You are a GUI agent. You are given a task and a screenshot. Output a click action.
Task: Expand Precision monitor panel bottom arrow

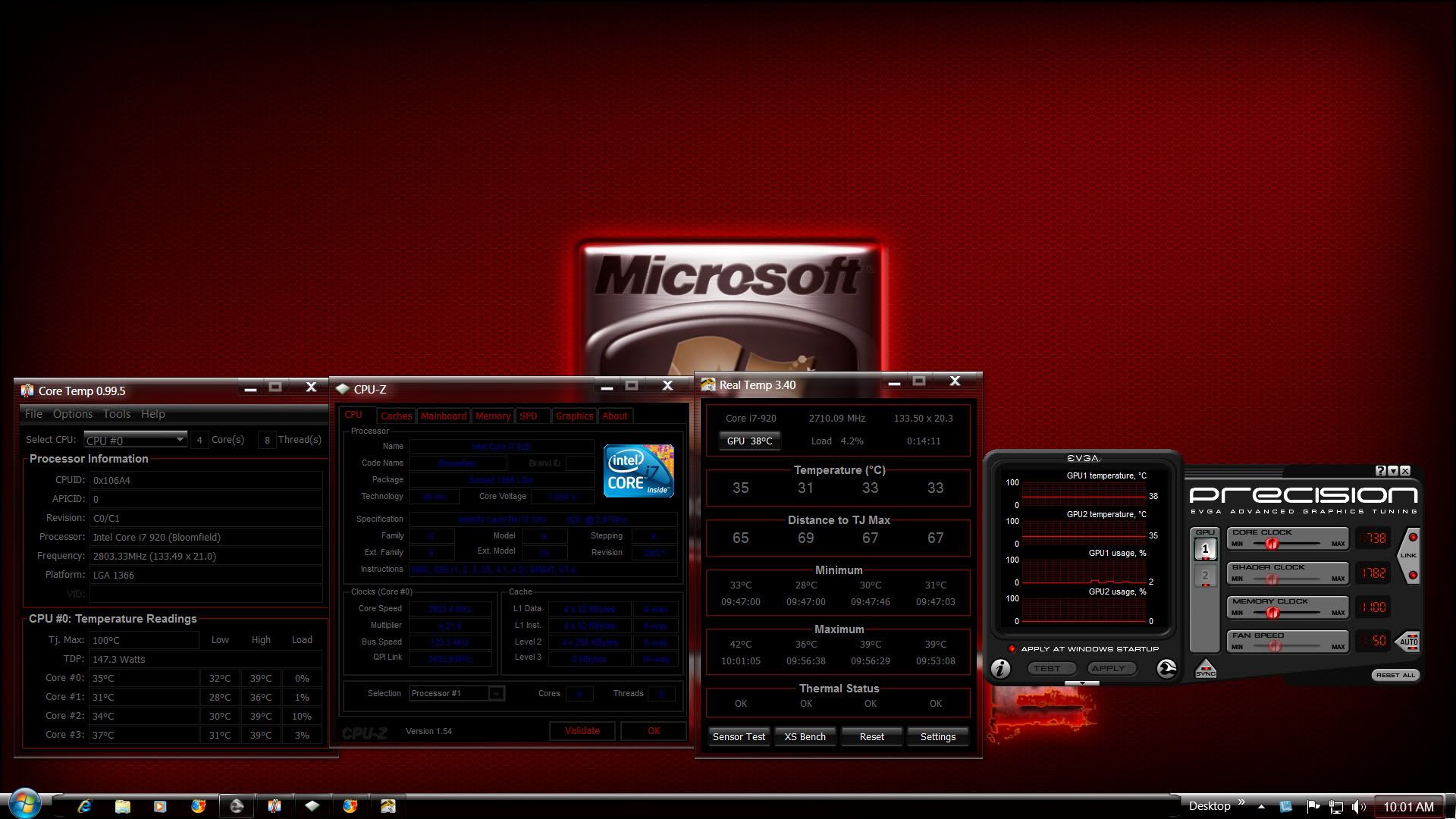click(x=1082, y=683)
